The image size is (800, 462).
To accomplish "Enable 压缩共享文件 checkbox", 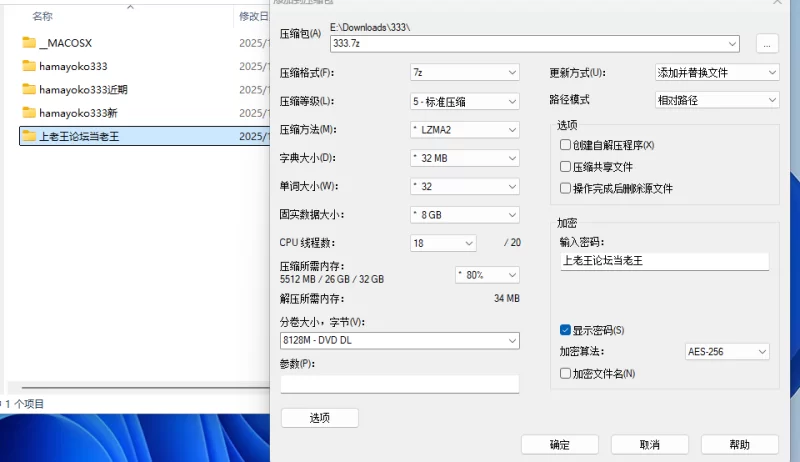I will pyautogui.click(x=565, y=166).
